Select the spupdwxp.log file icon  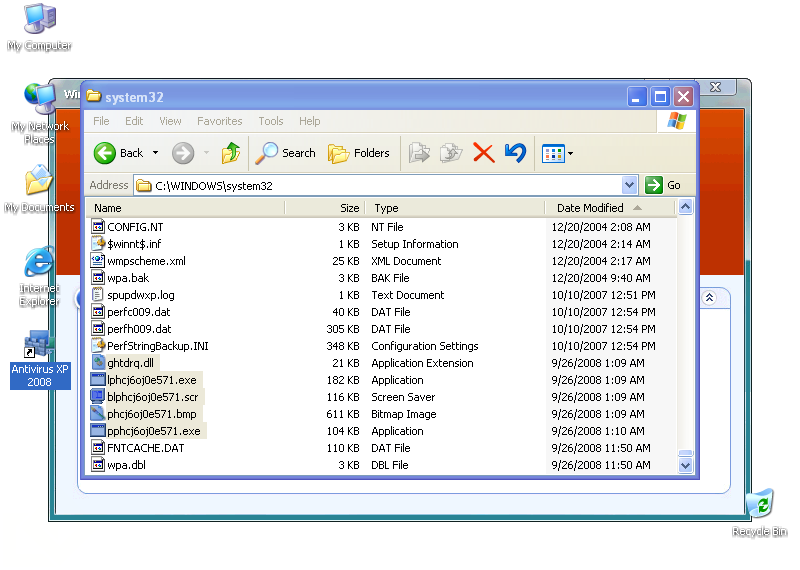[98, 294]
